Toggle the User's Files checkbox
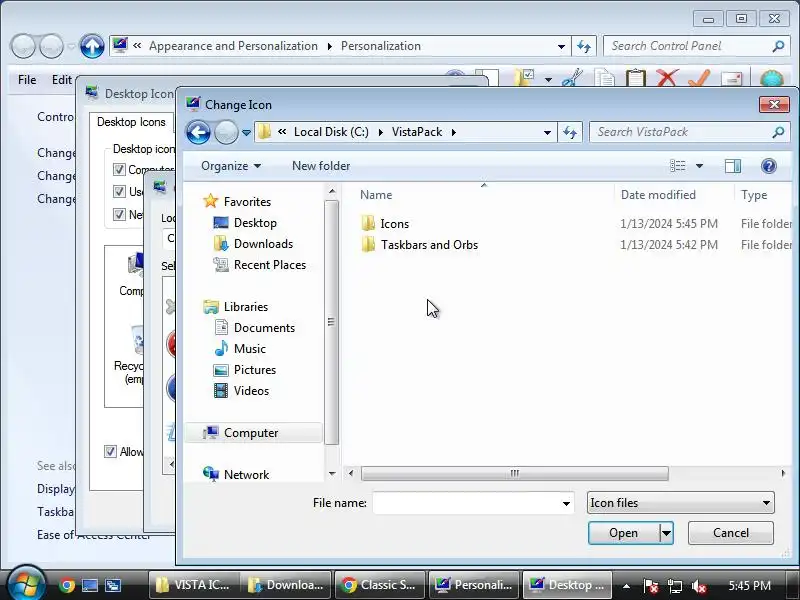Screen dimensions: 800x600 (119, 191)
